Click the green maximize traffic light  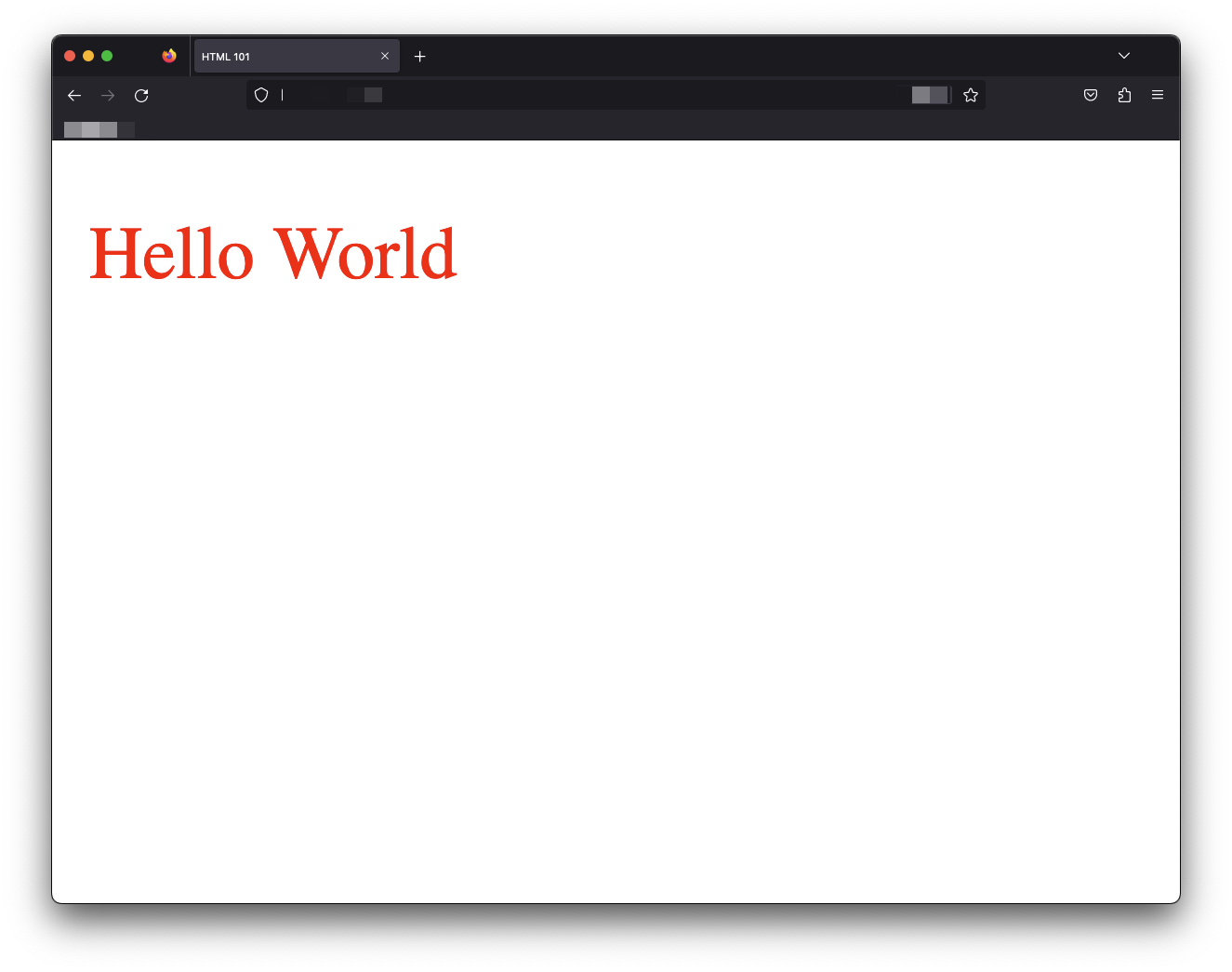tap(107, 55)
